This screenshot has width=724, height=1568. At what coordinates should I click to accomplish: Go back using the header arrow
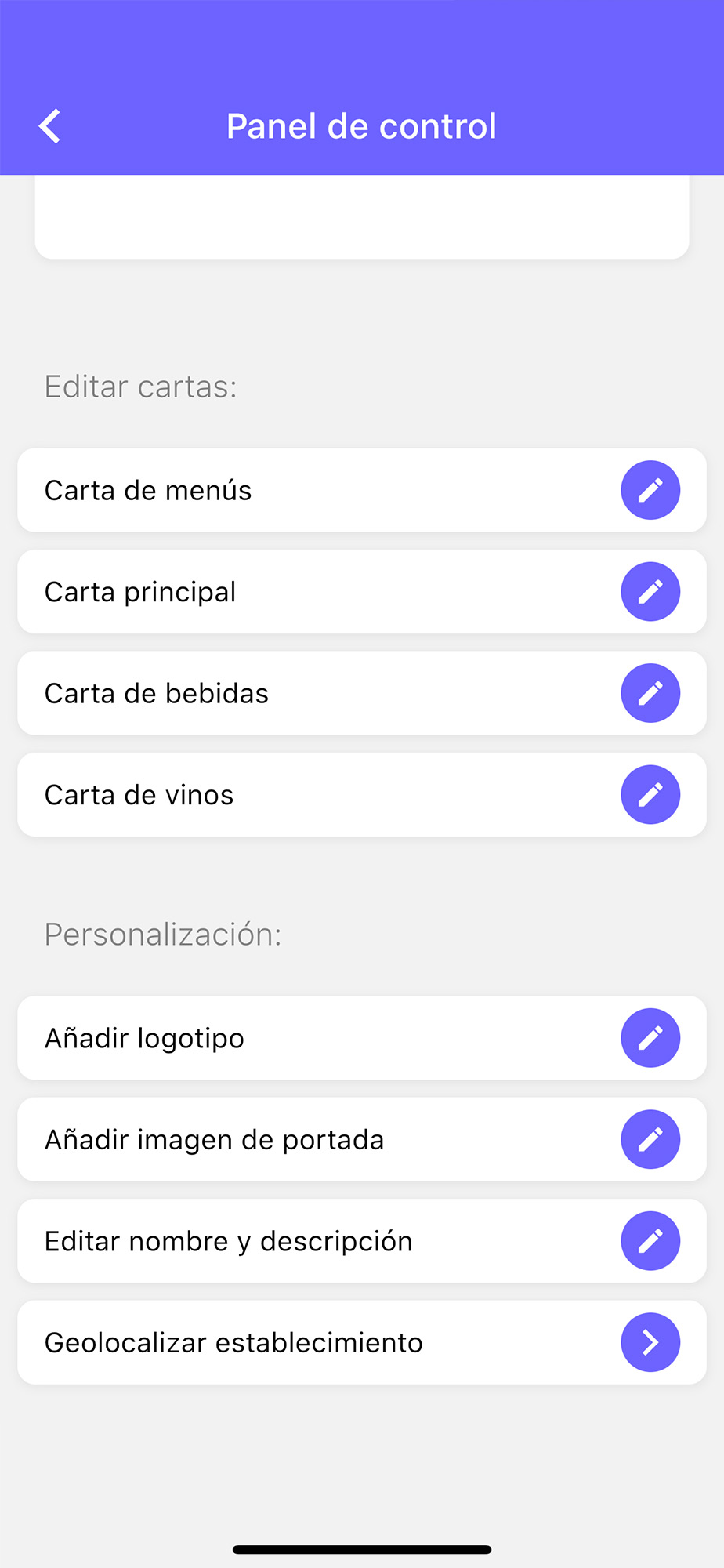point(50,126)
